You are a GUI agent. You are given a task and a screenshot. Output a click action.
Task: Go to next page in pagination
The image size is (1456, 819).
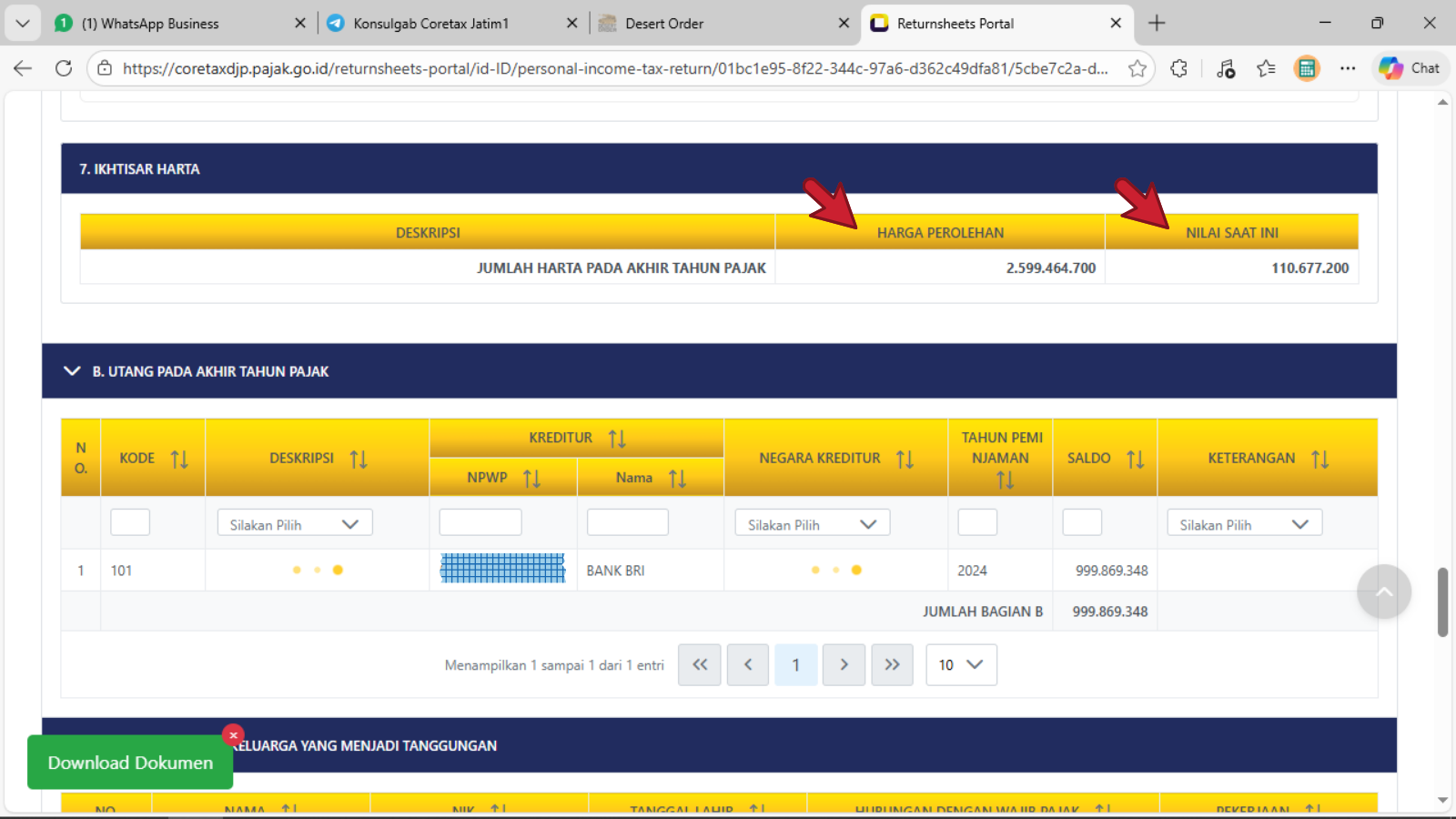point(844,665)
